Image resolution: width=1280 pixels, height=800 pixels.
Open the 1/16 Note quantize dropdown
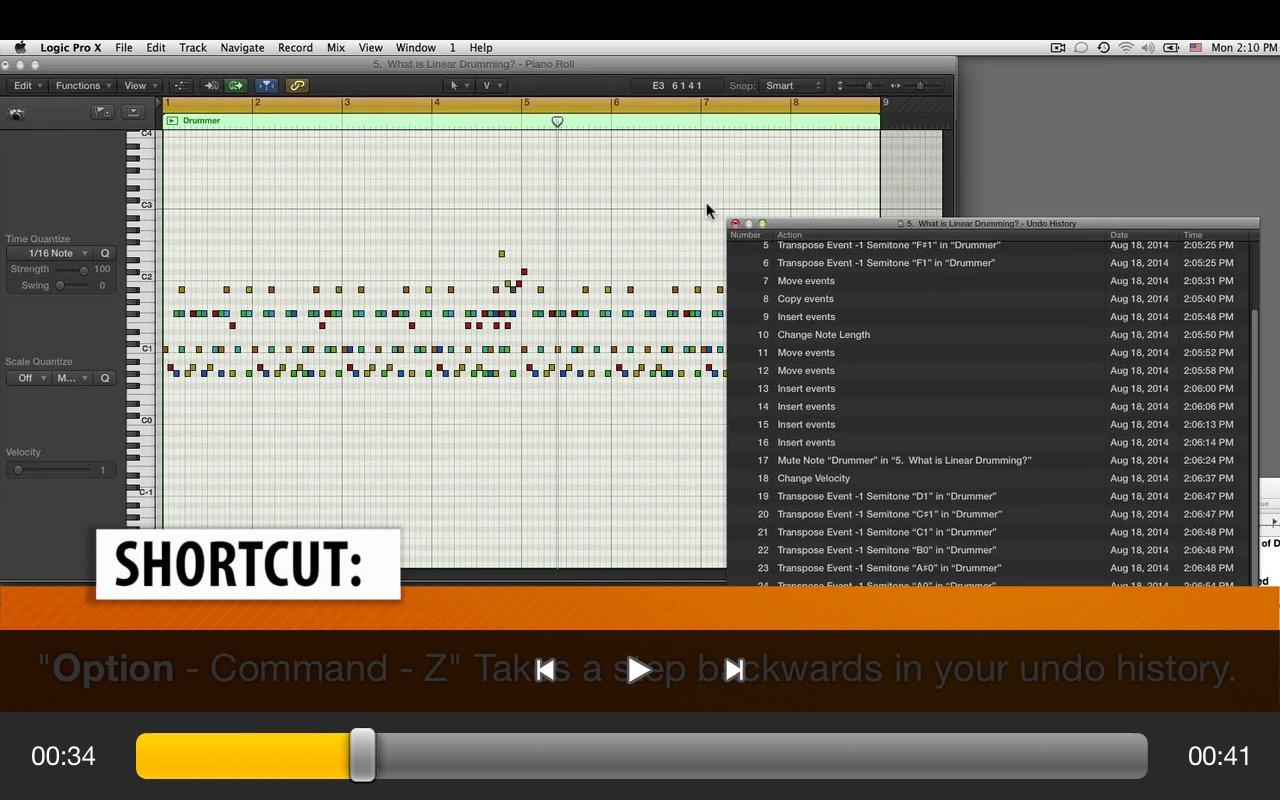tap(50, 253)
